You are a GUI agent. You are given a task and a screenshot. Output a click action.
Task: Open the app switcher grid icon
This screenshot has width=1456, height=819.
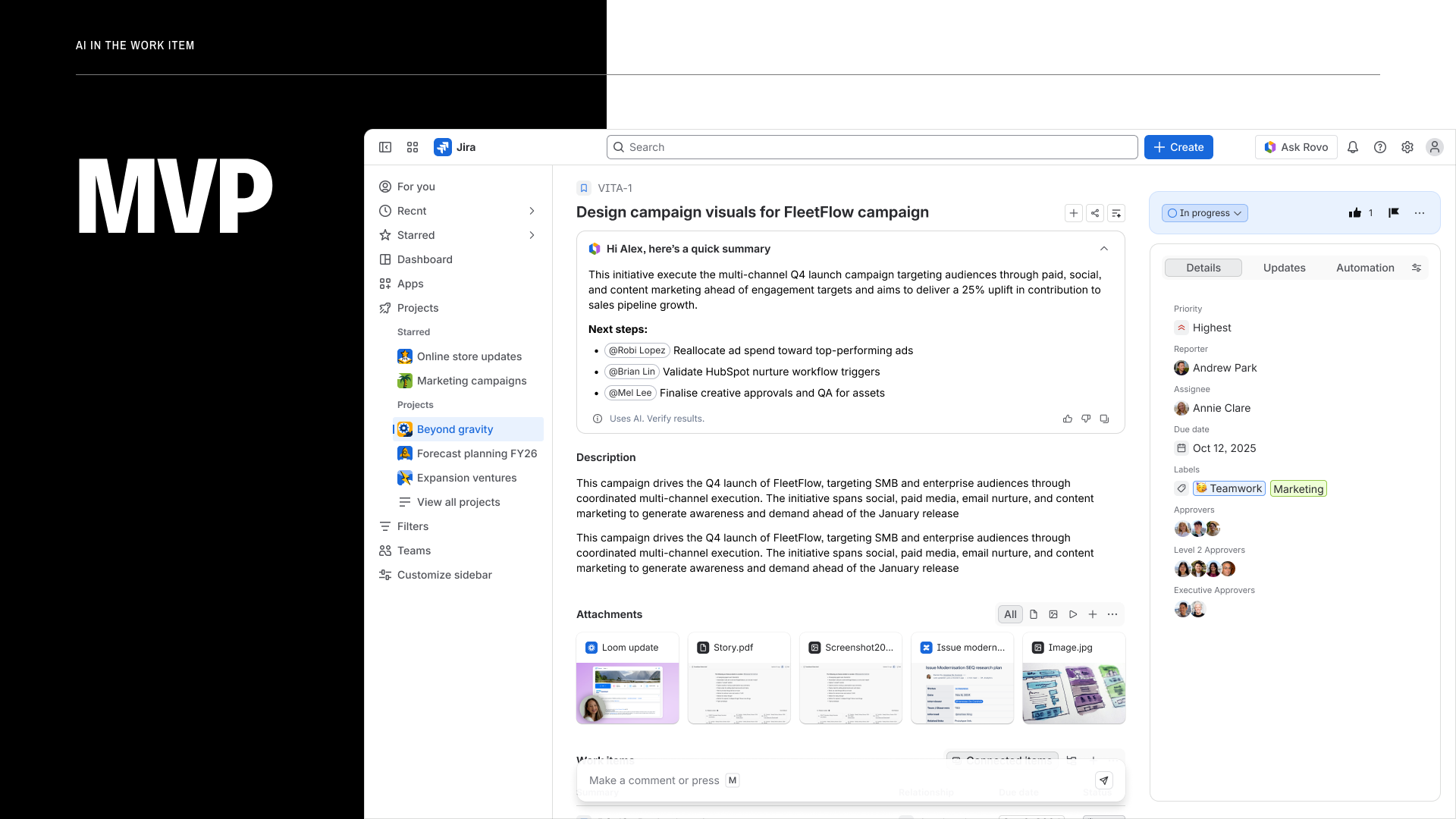coord(413,147)
